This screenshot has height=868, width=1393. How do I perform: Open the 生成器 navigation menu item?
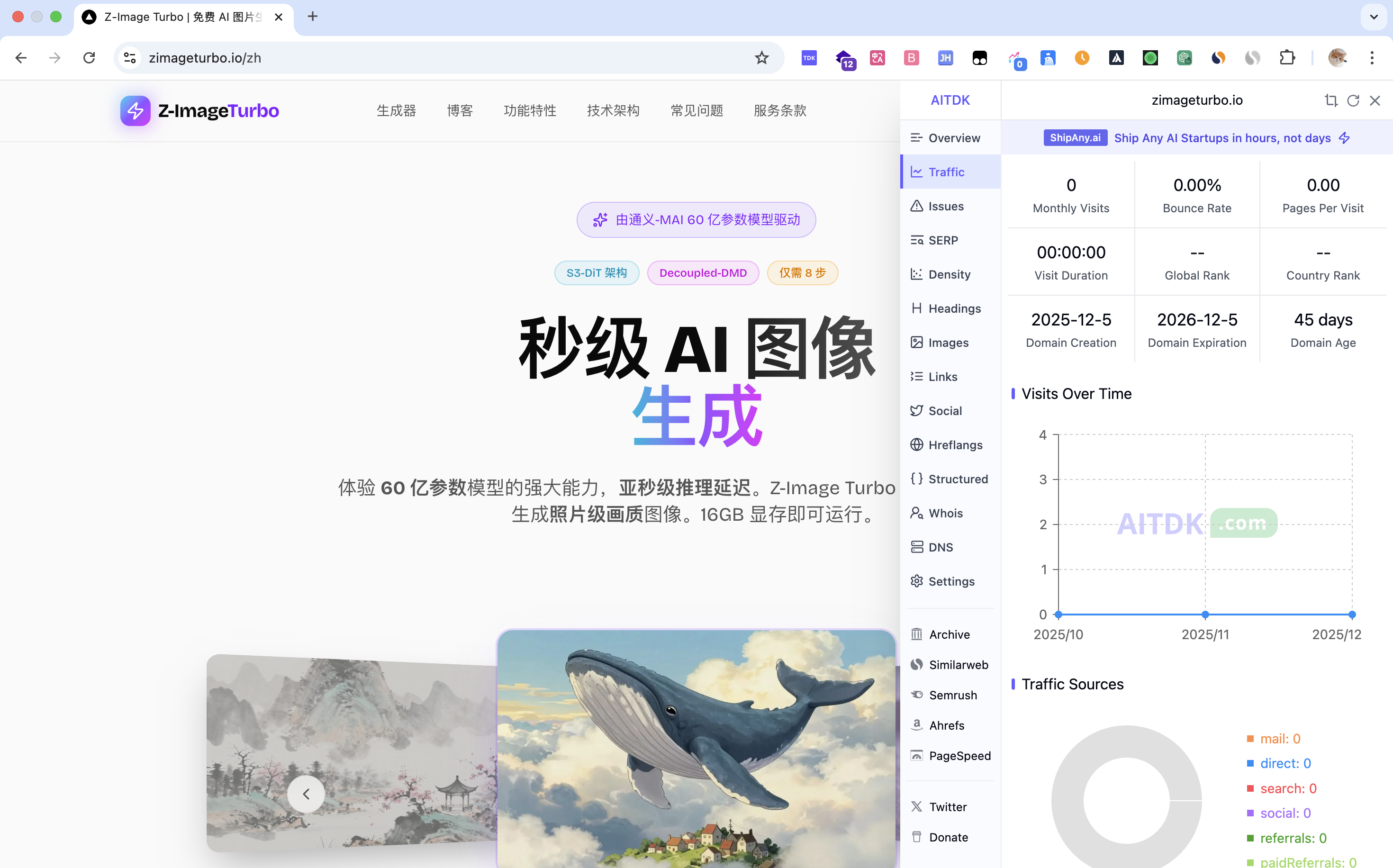[x=396, y=111]
